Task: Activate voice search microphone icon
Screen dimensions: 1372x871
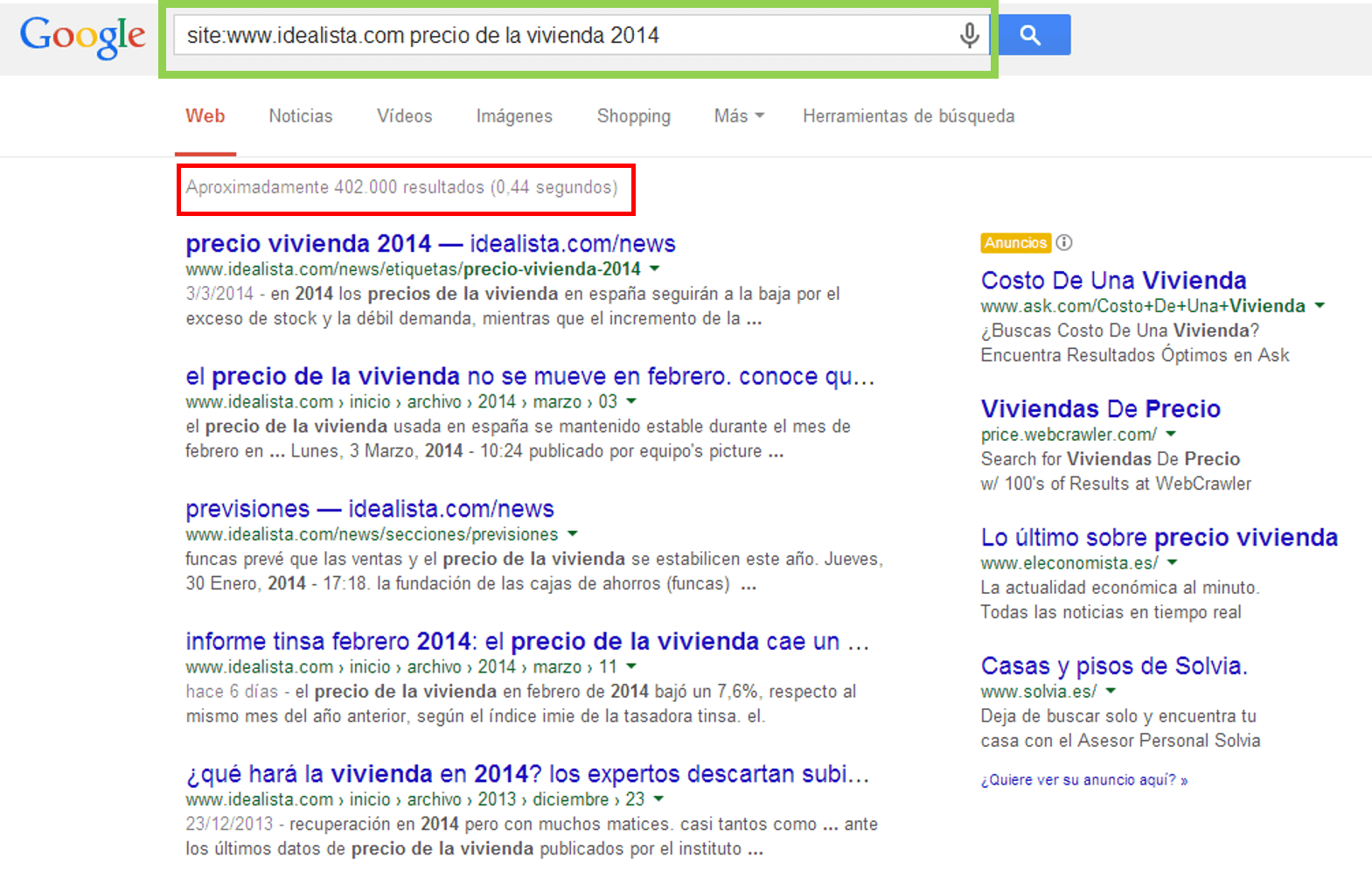Action: [969, 35]
